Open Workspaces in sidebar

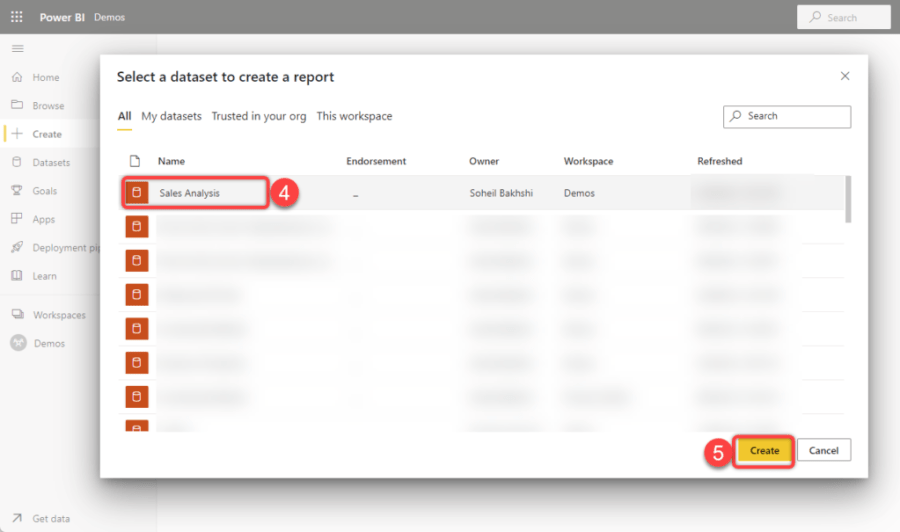(x=49, y=314)
